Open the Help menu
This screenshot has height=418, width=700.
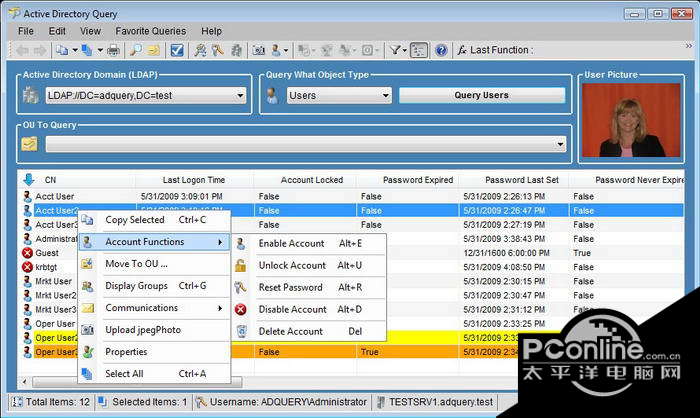(x=211, y=31)
